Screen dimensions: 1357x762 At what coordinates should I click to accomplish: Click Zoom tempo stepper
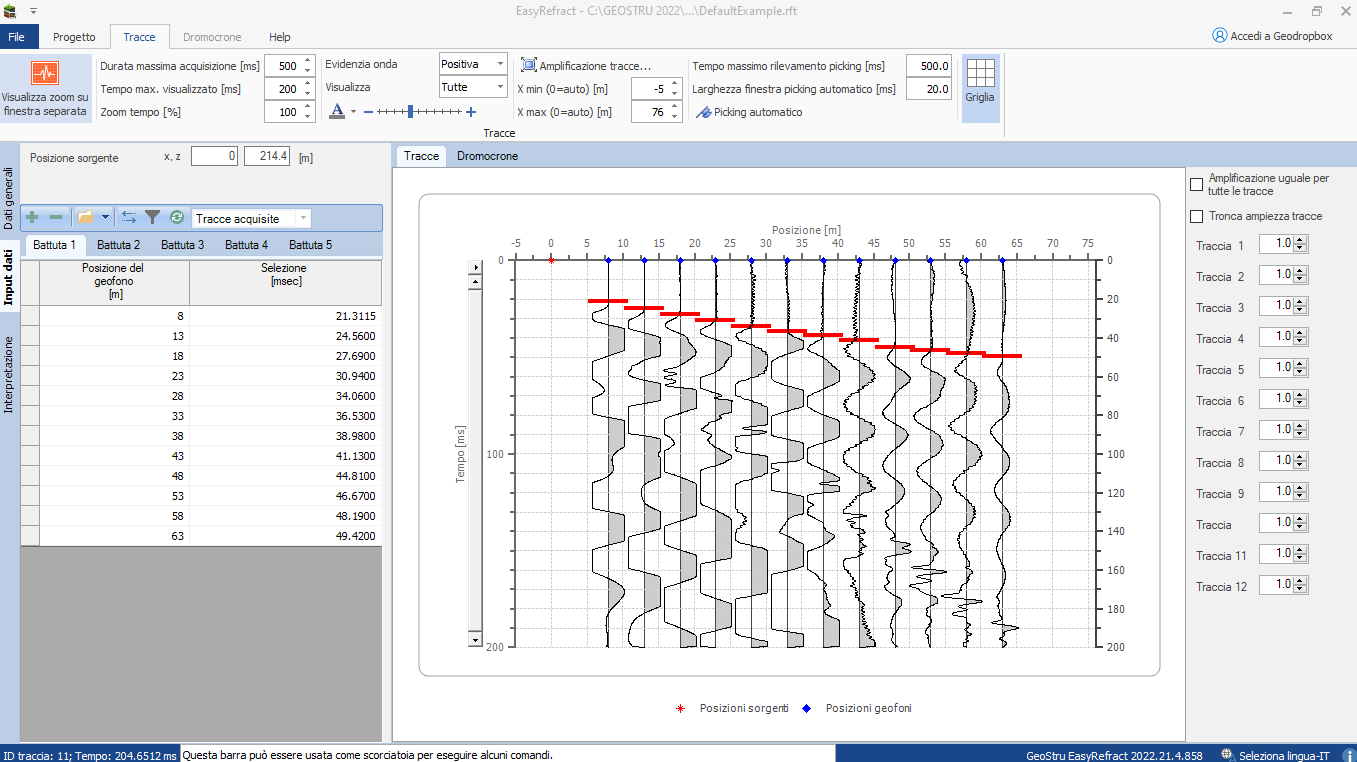pyautogui.click(x=308, y=112)
